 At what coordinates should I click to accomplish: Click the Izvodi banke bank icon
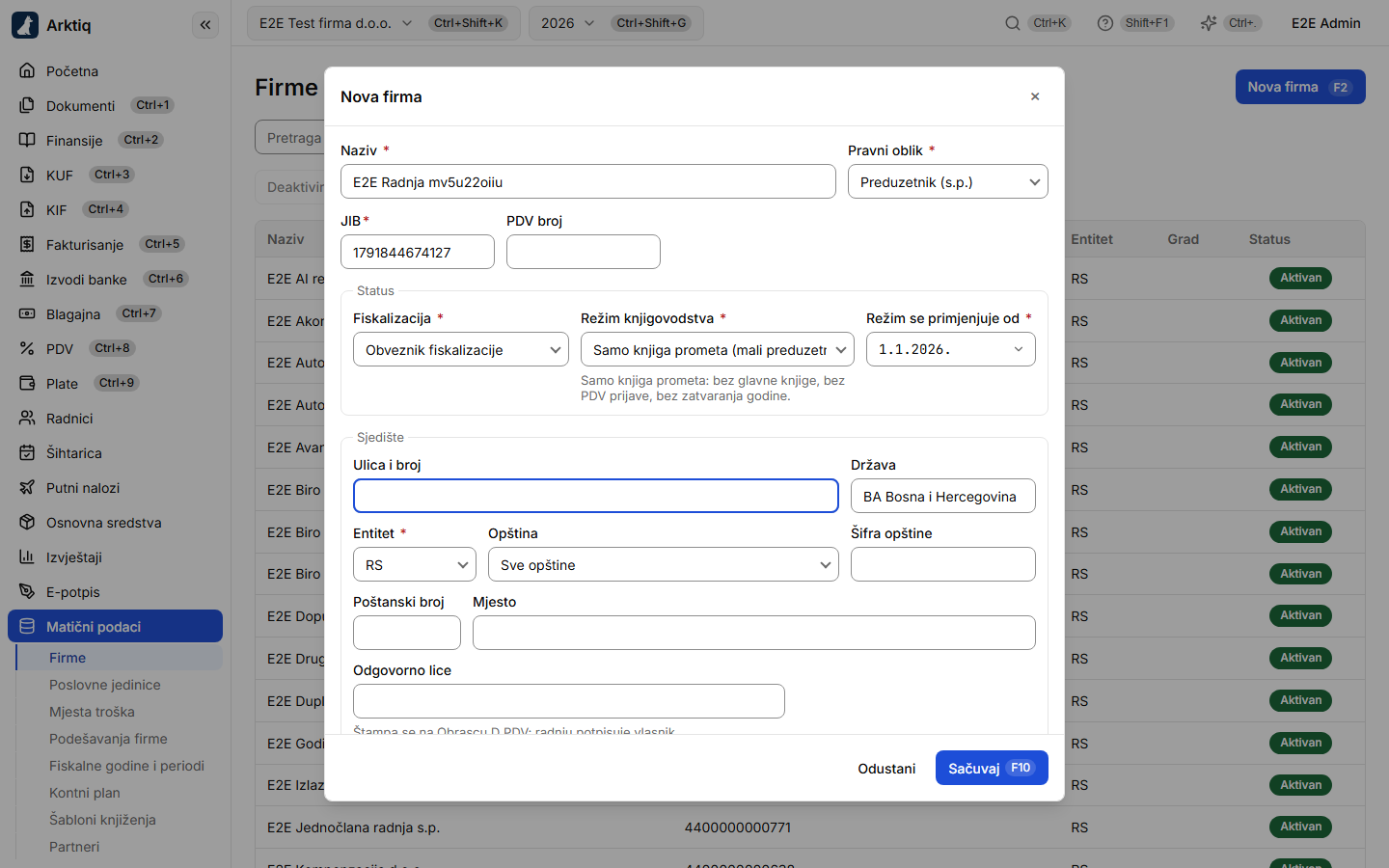click(27, 279)
